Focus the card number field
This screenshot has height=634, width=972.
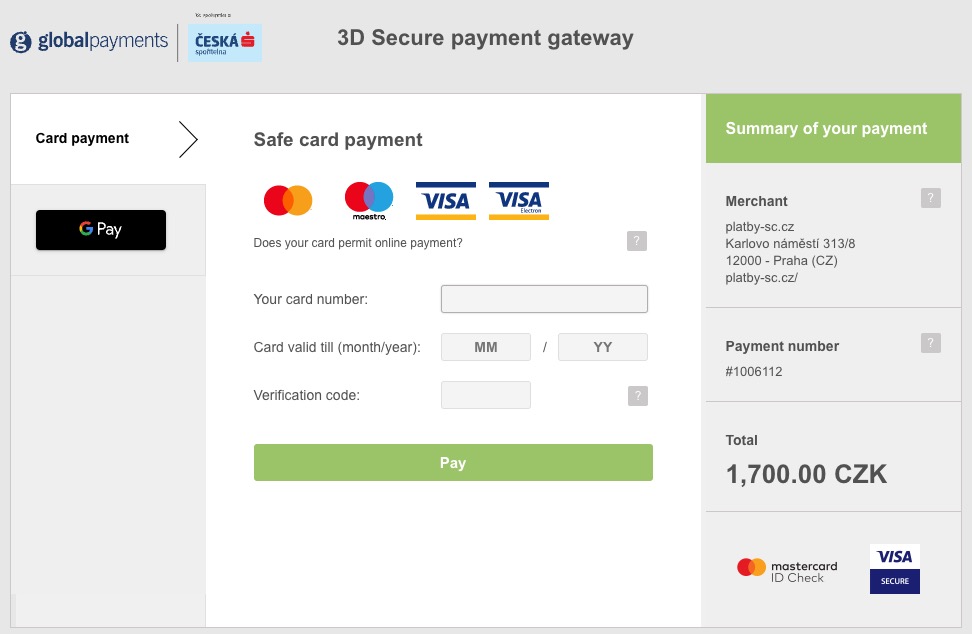click(544, 299)
